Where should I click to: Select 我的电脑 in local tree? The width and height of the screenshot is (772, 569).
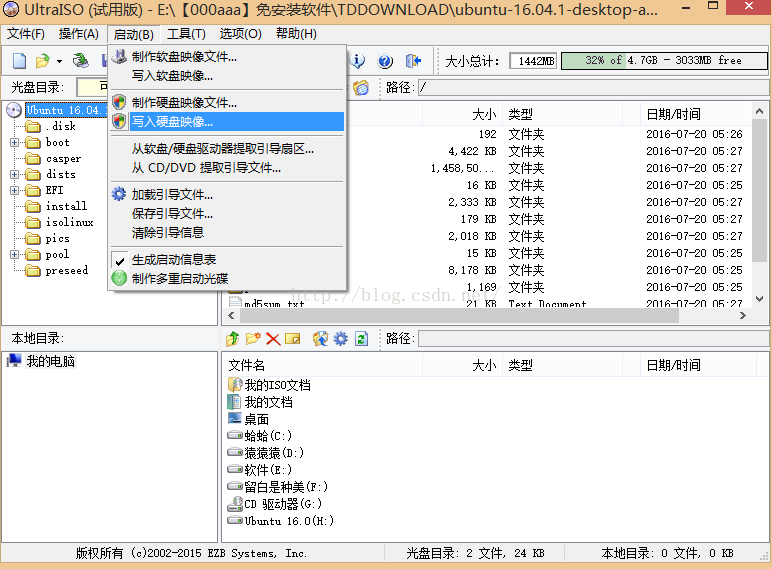[50, 361]
